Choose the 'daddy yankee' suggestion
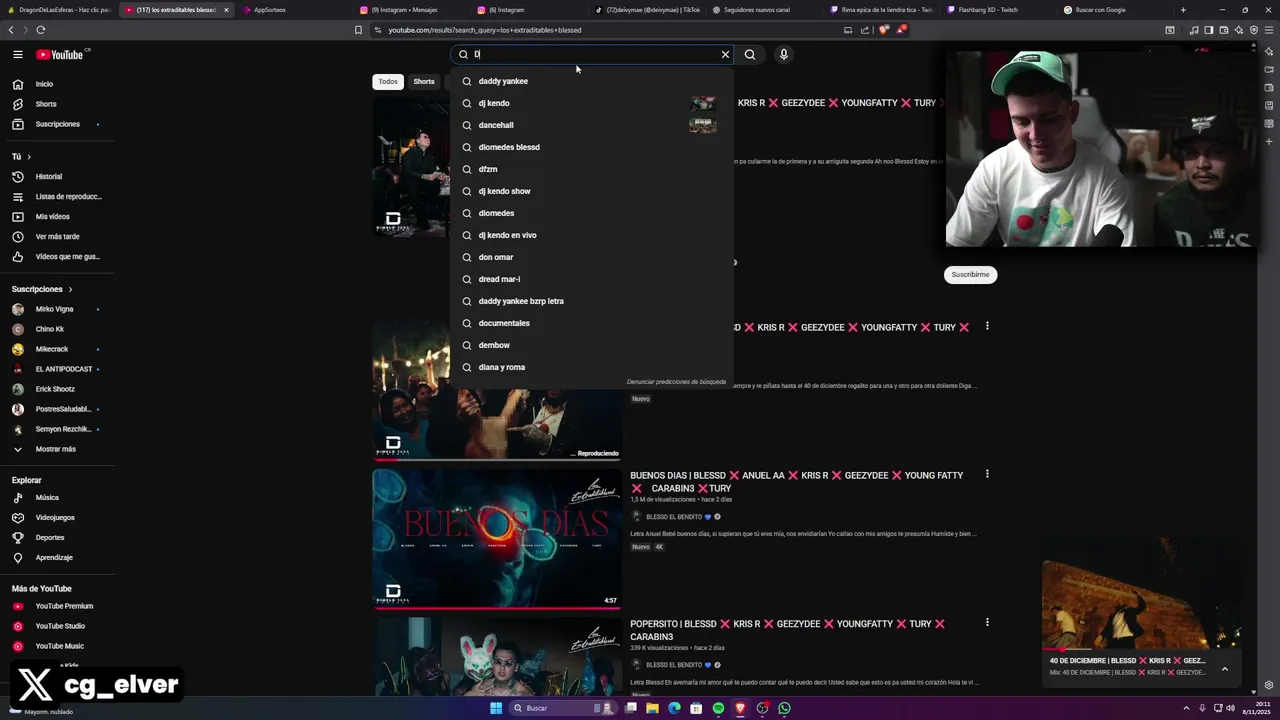Screen dimensions: 1280x720 [591, 81]
